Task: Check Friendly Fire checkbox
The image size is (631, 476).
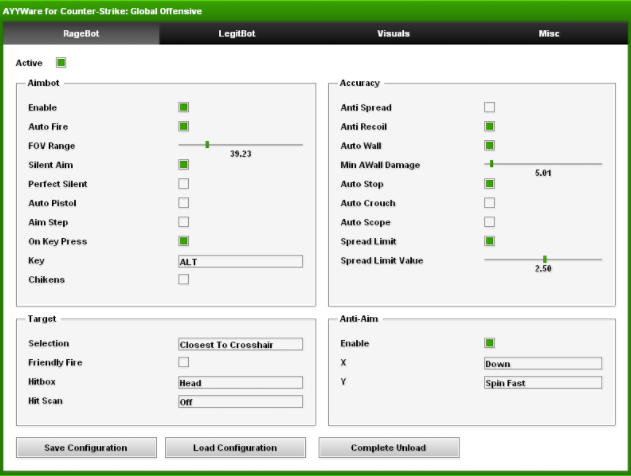Action: pos(184,362)
